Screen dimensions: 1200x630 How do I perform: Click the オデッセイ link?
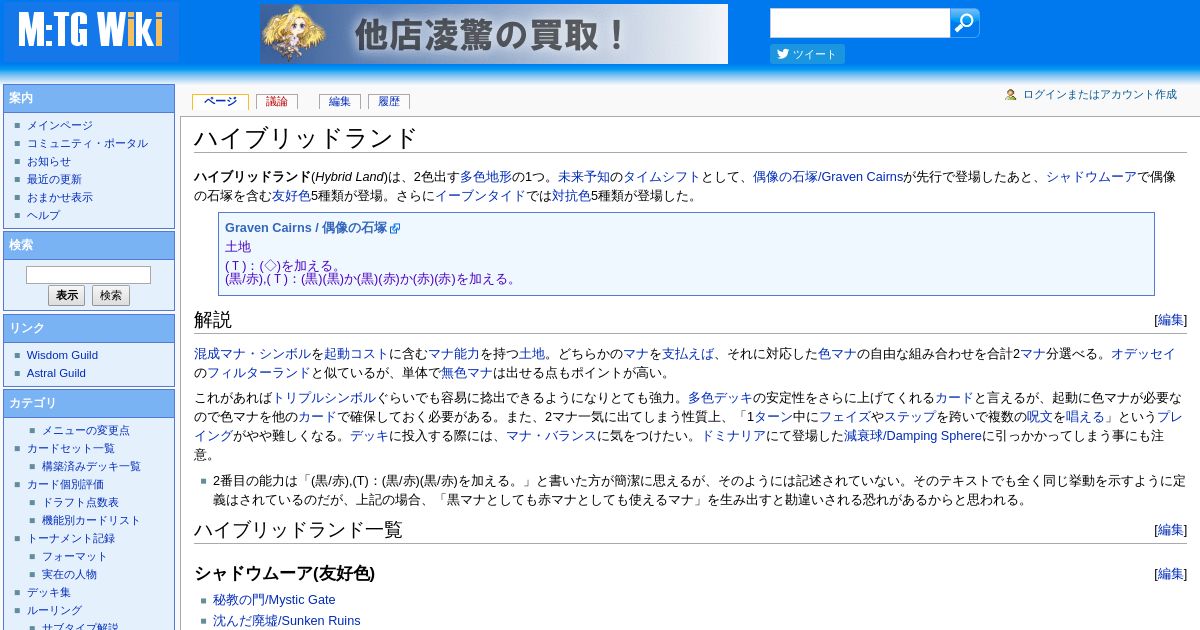pos(1143,354)
